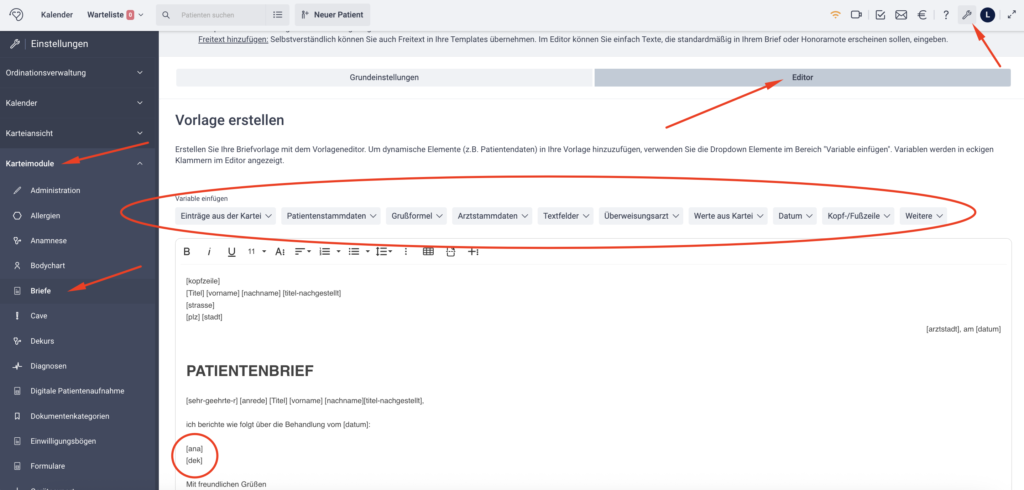
Task: Expand Ordinationsverwaltung in sidebar
Action: 79,73
